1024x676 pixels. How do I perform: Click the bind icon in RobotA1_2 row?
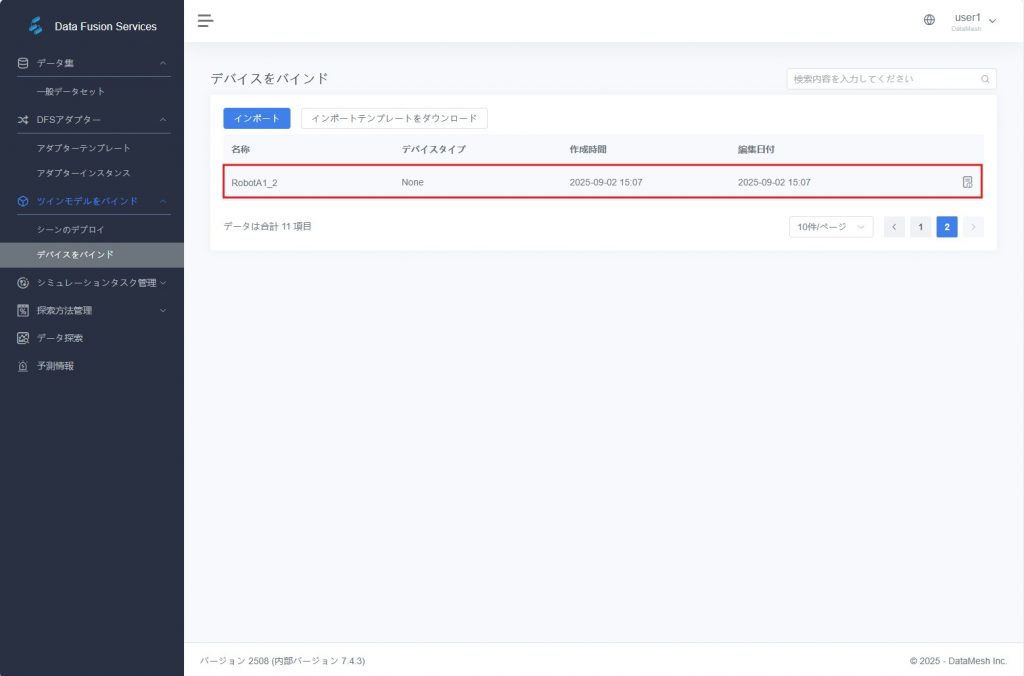pos(967,182)
